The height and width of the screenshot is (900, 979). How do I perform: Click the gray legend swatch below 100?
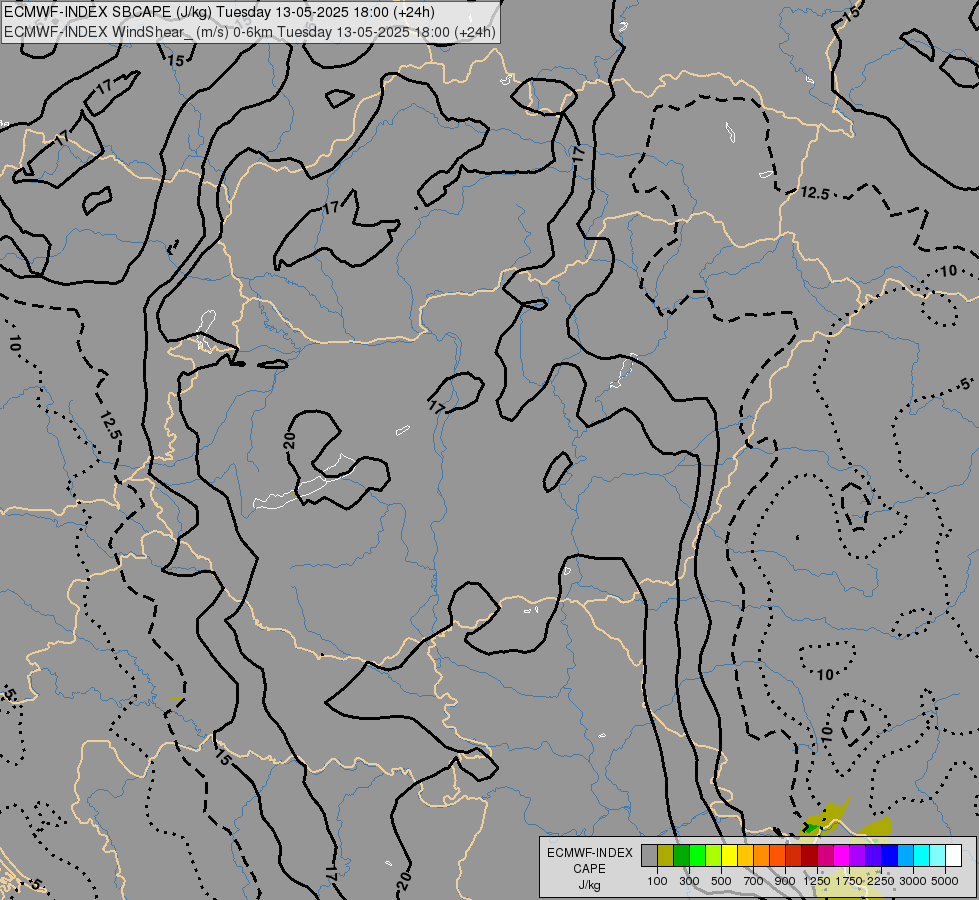[x=649, y=856]
